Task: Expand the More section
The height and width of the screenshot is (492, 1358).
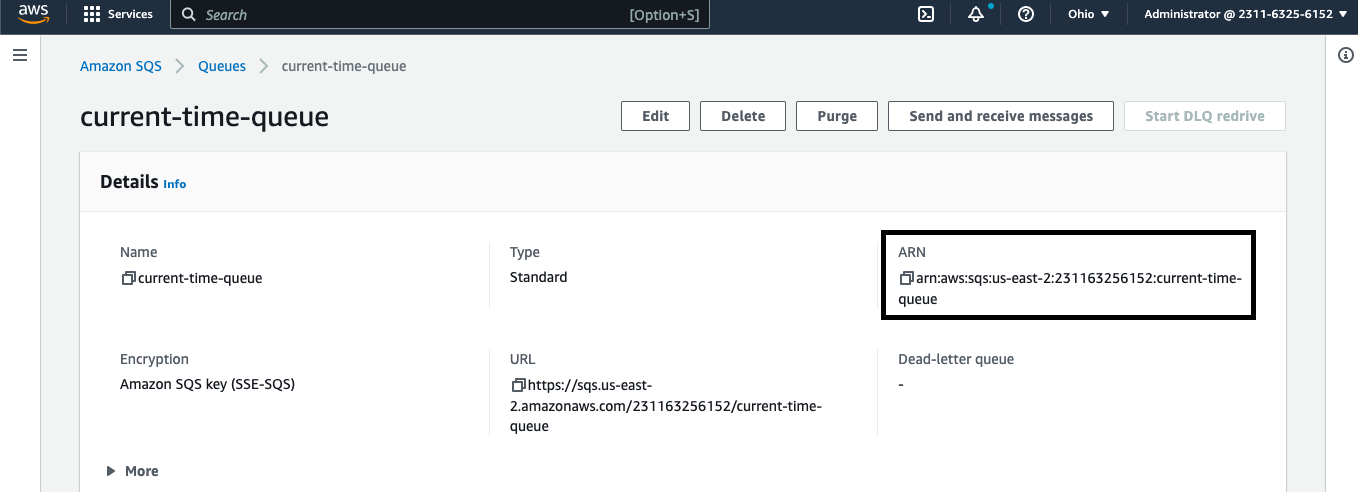Action: [132, 471]
